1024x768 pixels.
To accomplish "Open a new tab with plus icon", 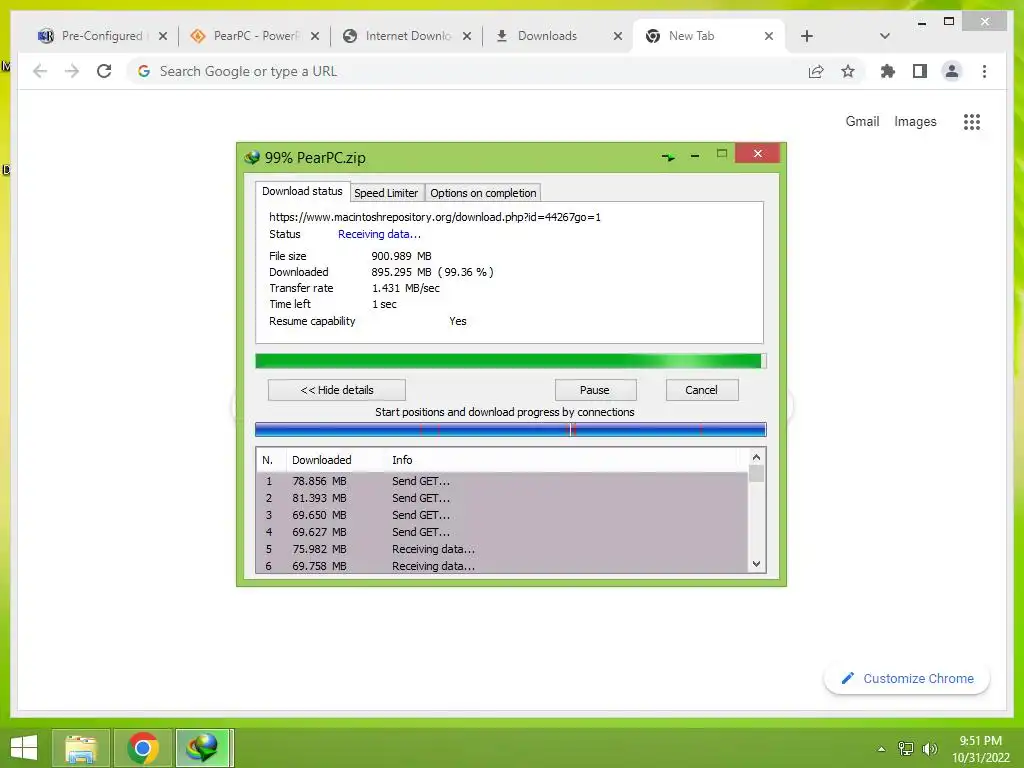I will click(x=807, y=36).
